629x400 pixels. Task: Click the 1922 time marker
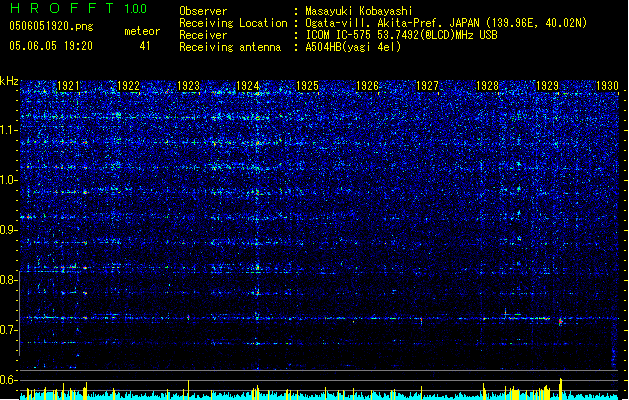tap(128, 86)
